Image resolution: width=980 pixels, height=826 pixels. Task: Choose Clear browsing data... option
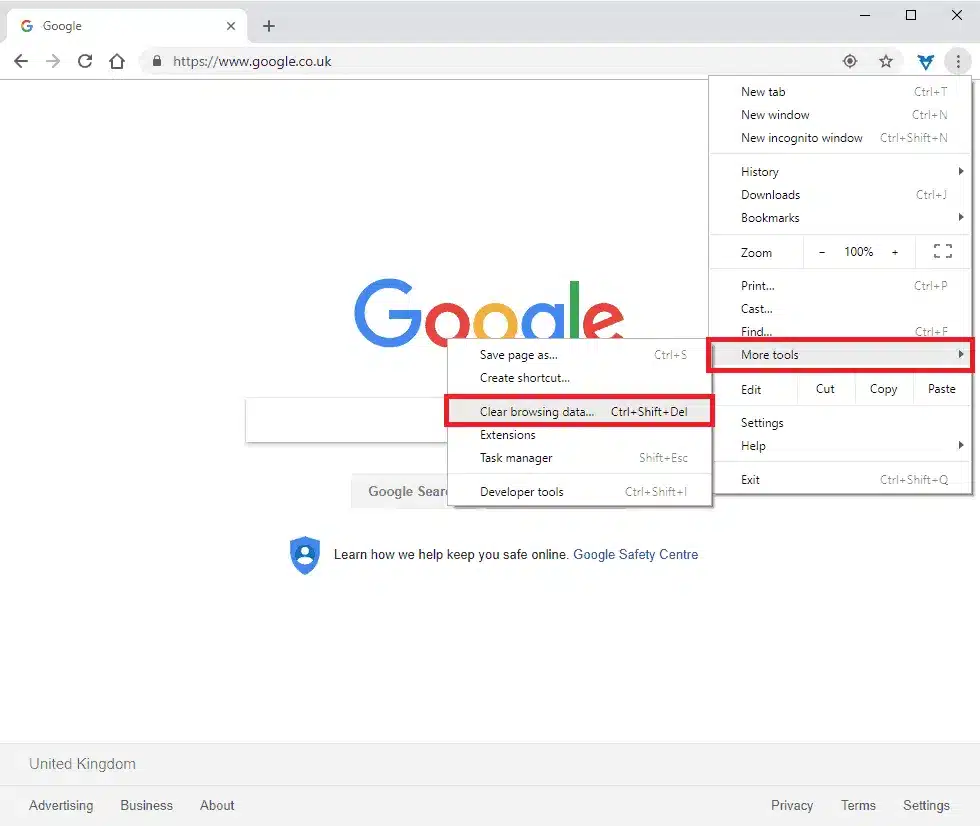pyautogui.click(x=579, y=412)
